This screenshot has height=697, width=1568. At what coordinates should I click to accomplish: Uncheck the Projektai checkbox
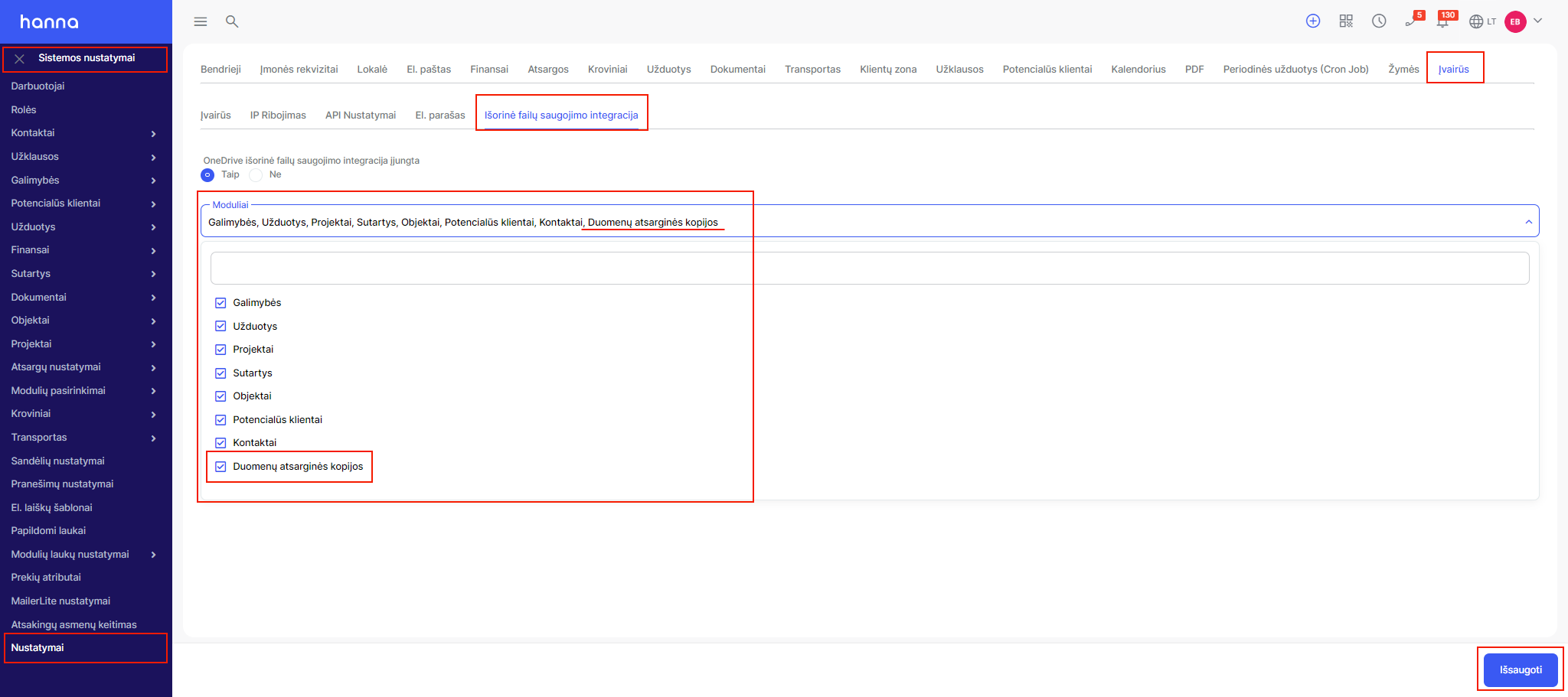pos(220,350)
